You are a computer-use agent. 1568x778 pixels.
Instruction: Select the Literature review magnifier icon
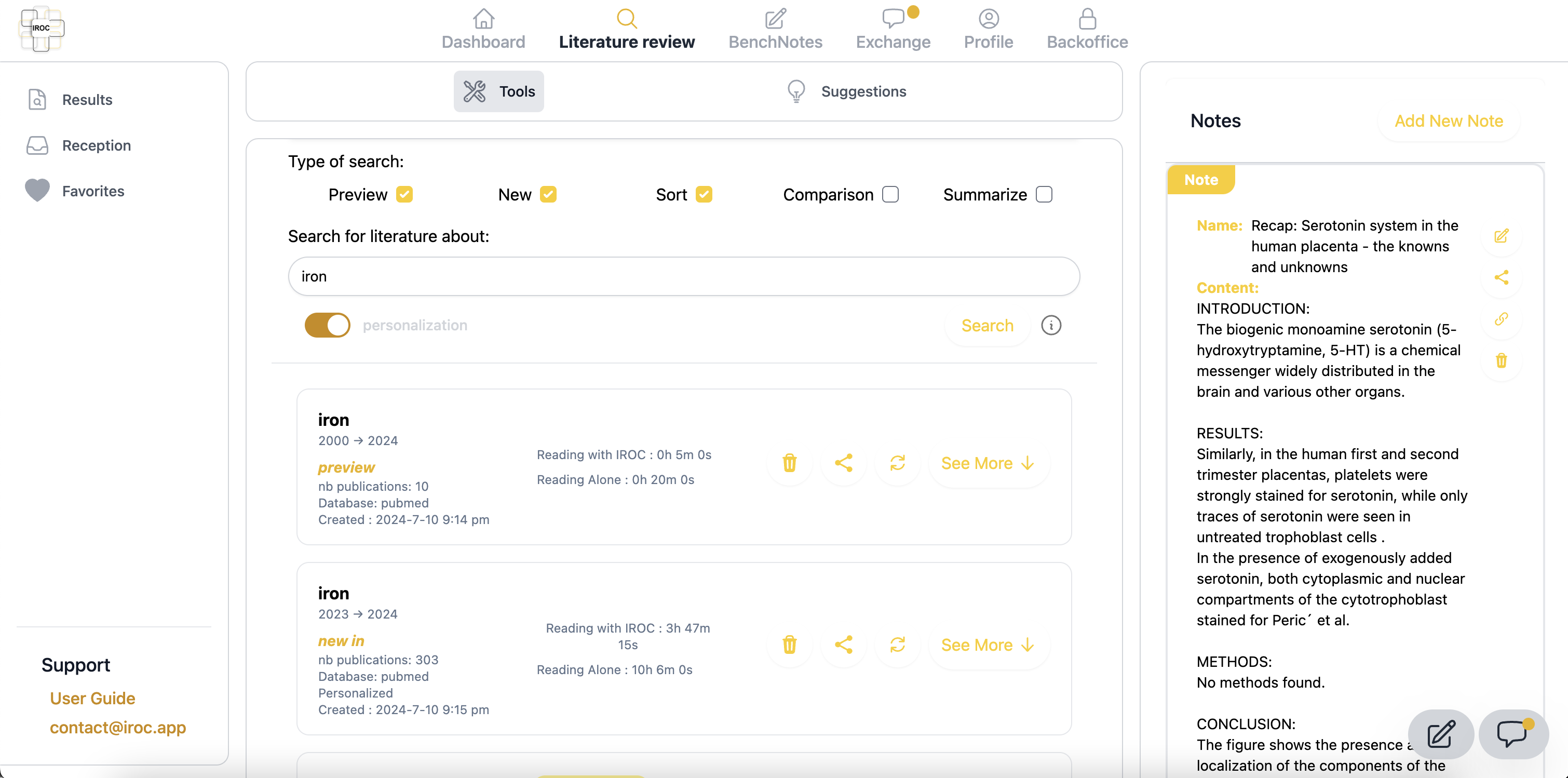coord(626,18)
